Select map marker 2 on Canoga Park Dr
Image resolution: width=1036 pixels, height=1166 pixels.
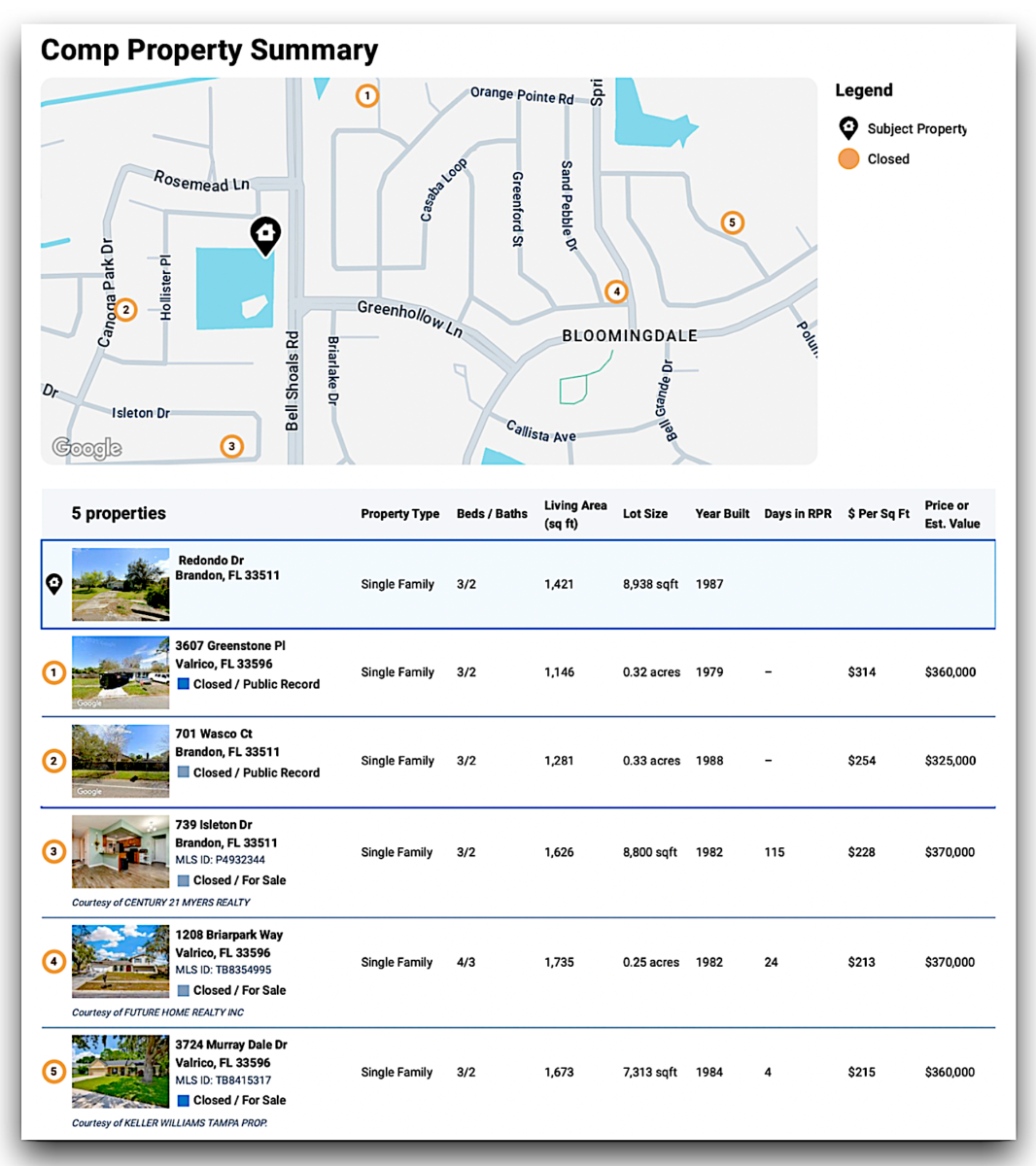[125, 310]
